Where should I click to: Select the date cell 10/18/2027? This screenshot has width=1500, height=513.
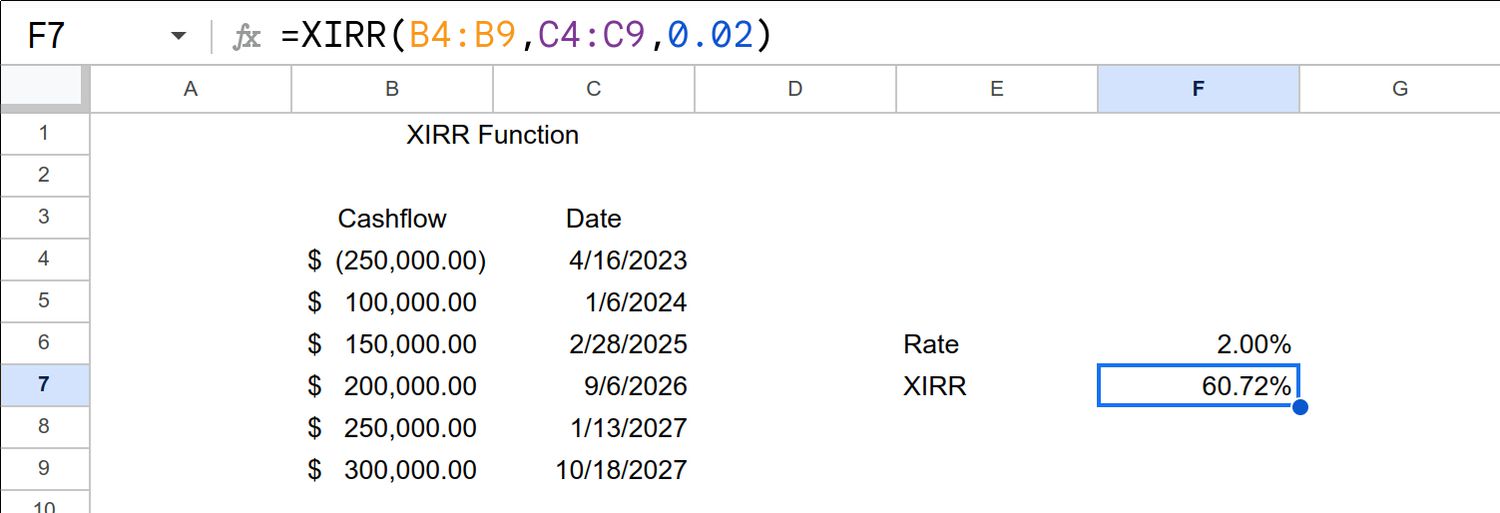pyautogui.click(x=594, y=470)
